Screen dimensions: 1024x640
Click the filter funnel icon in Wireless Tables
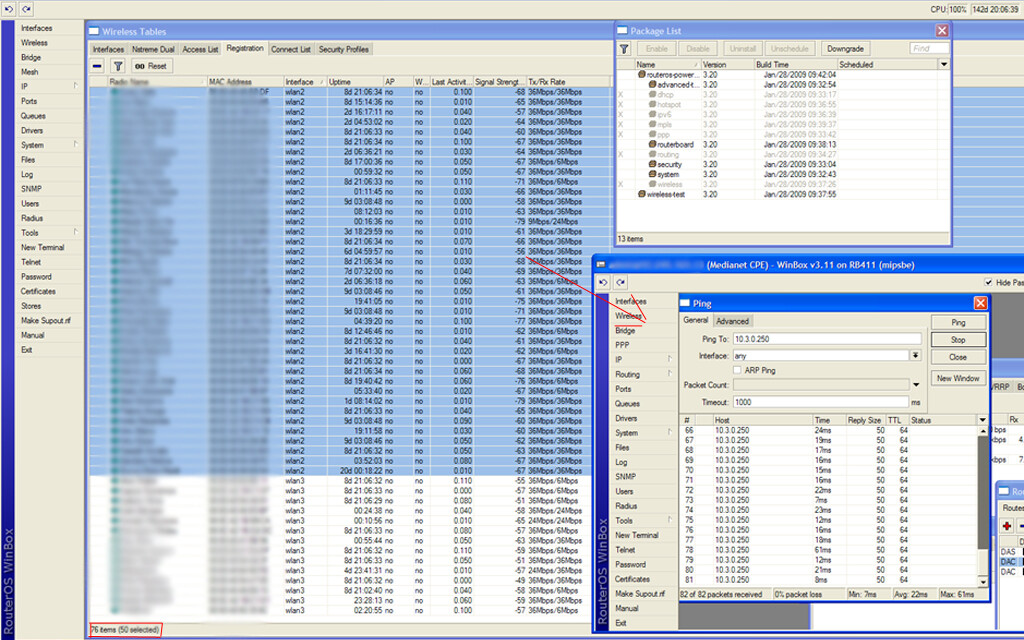point(118,66)
